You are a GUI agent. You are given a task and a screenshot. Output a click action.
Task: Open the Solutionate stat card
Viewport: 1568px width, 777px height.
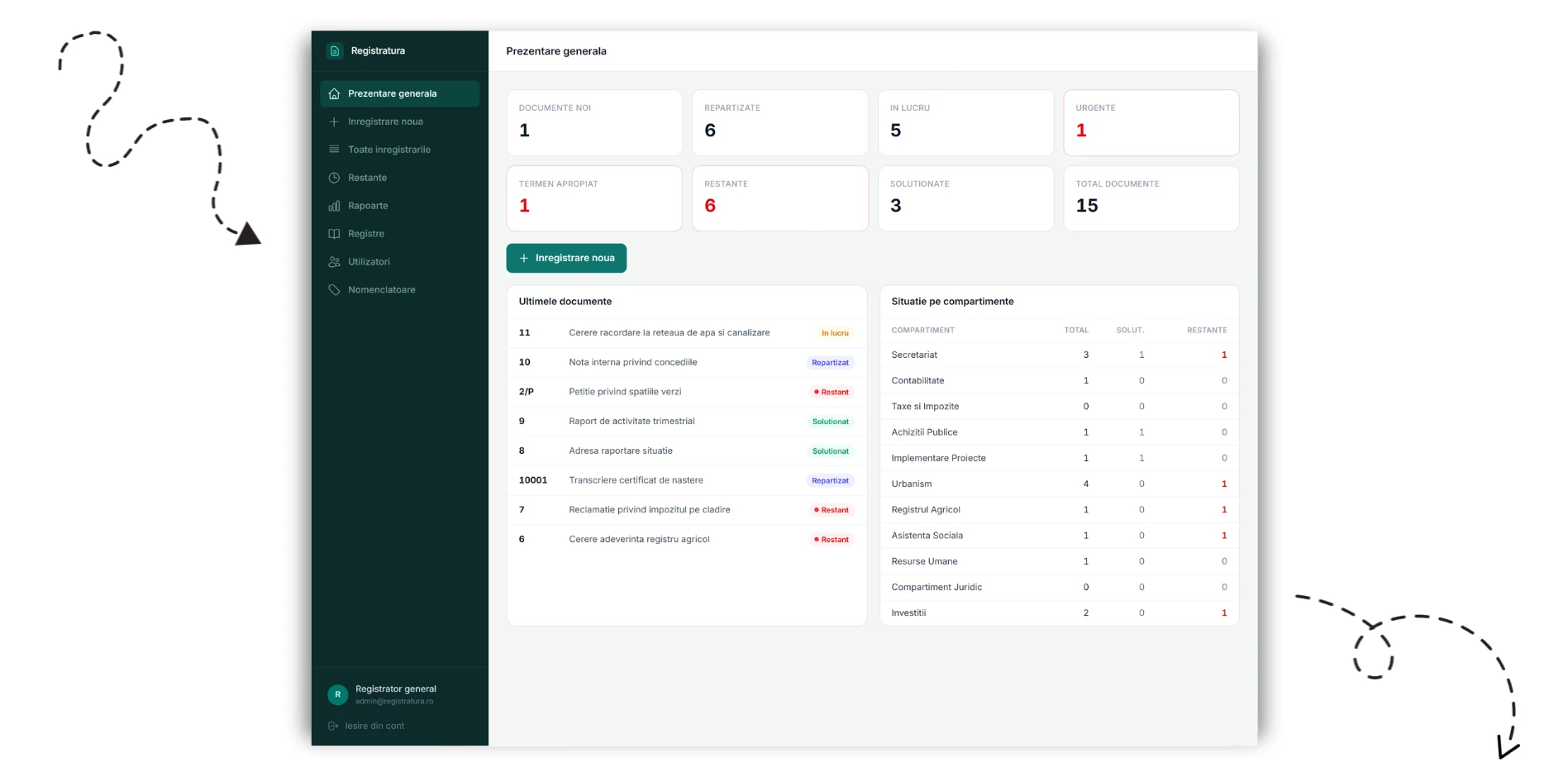click(x=965, y=199)
